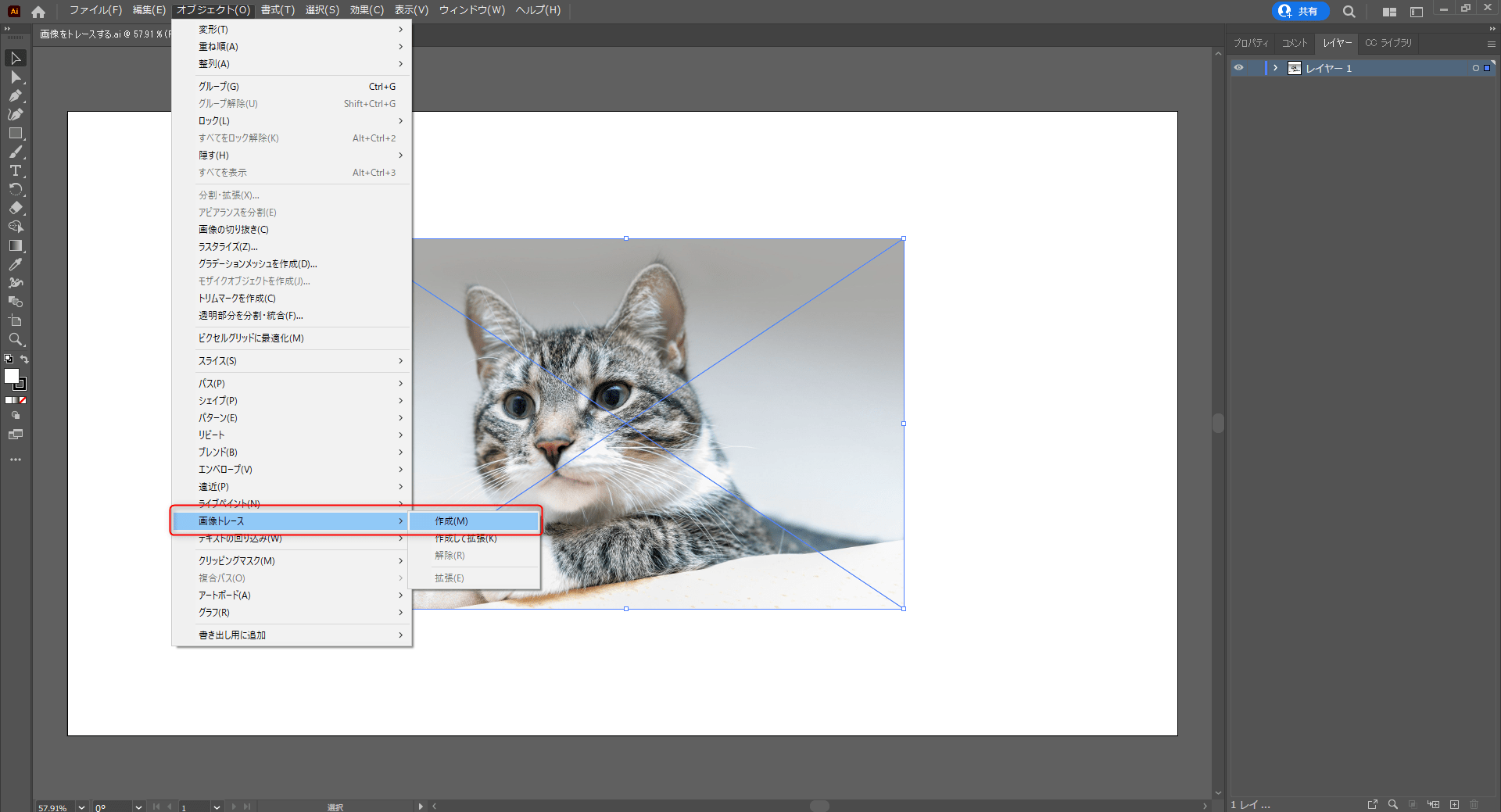Choose the Eyedropper tool
This screenshot has width=1501, height=812.
[x=15, y=264]
